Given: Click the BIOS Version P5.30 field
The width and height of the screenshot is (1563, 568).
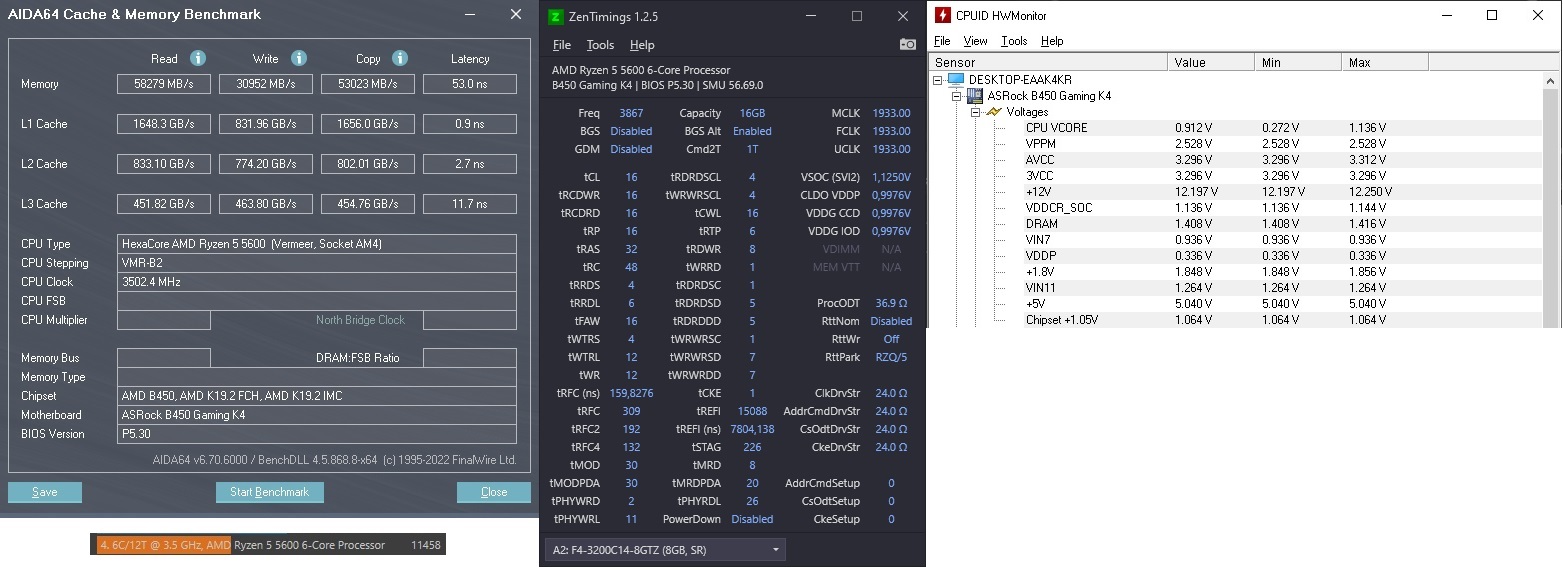Looking at the screenshot, I should [317, 434].
